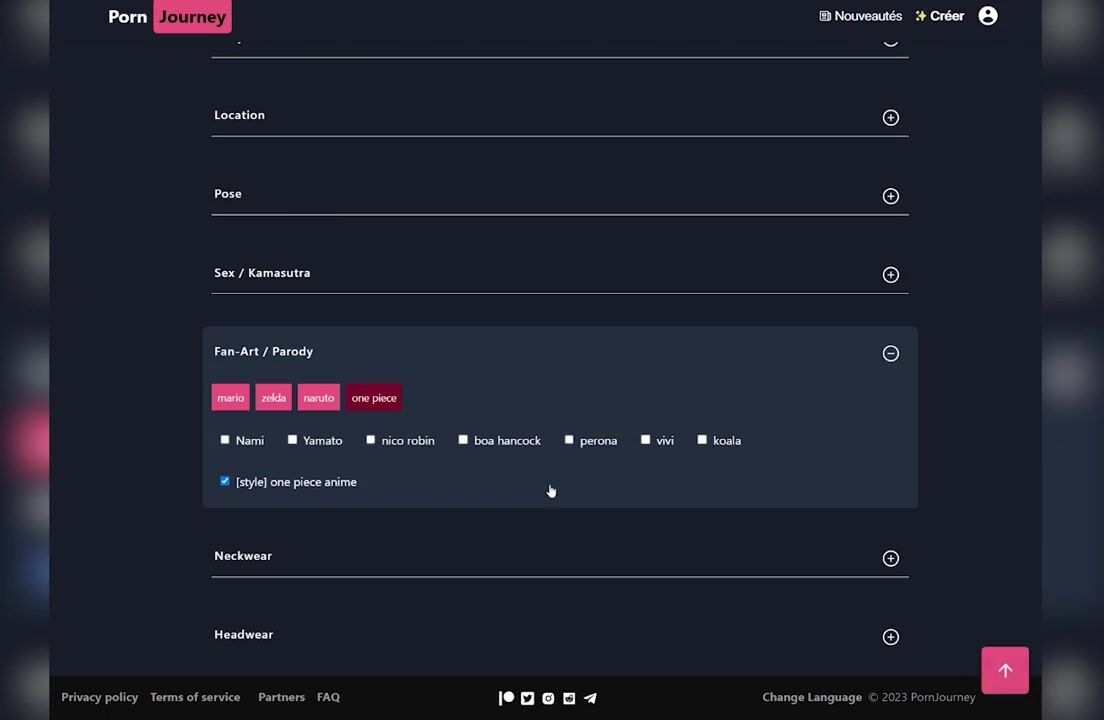Select the Créer menu item
This screenshot has height=720, width=1104.
tap(939, 16)
